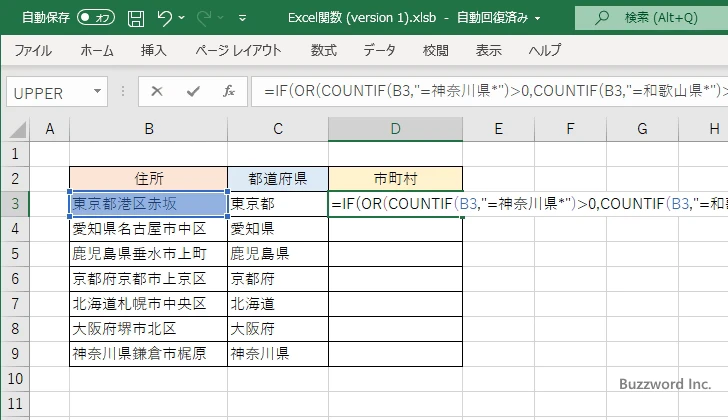Click the 東京都 cell in column C
728x420 pixels.
[x=278, y=204]
